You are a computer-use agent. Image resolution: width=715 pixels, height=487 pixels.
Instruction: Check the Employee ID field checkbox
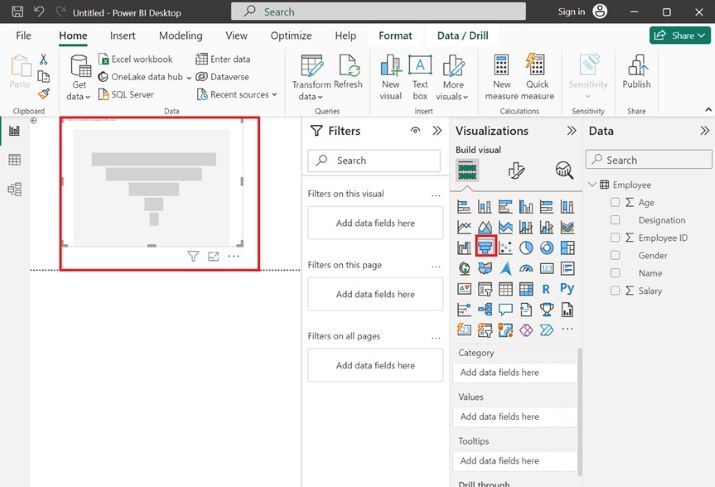[615, 238]
